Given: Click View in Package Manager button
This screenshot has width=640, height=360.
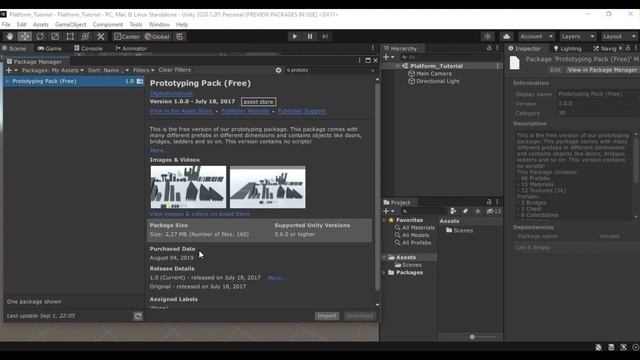Looking at the screenshot, I should (602, 70).
